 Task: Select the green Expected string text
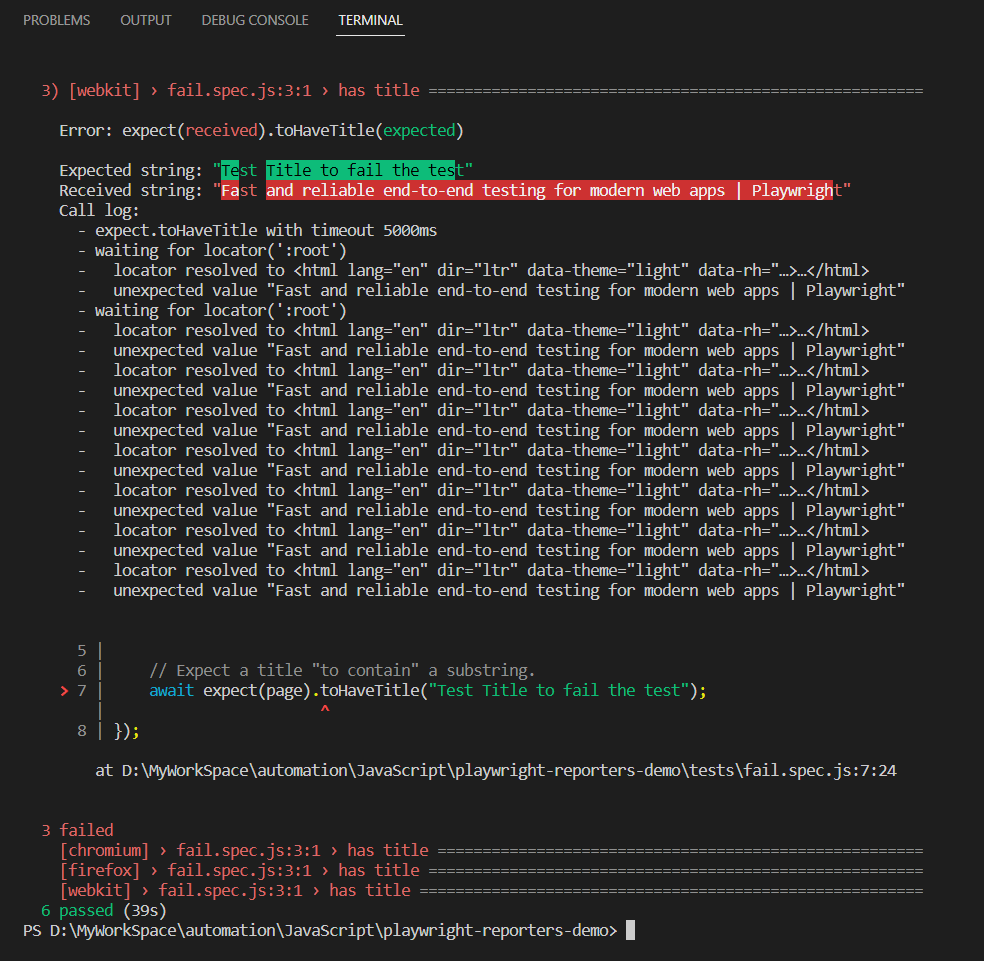tap(340, 169)
